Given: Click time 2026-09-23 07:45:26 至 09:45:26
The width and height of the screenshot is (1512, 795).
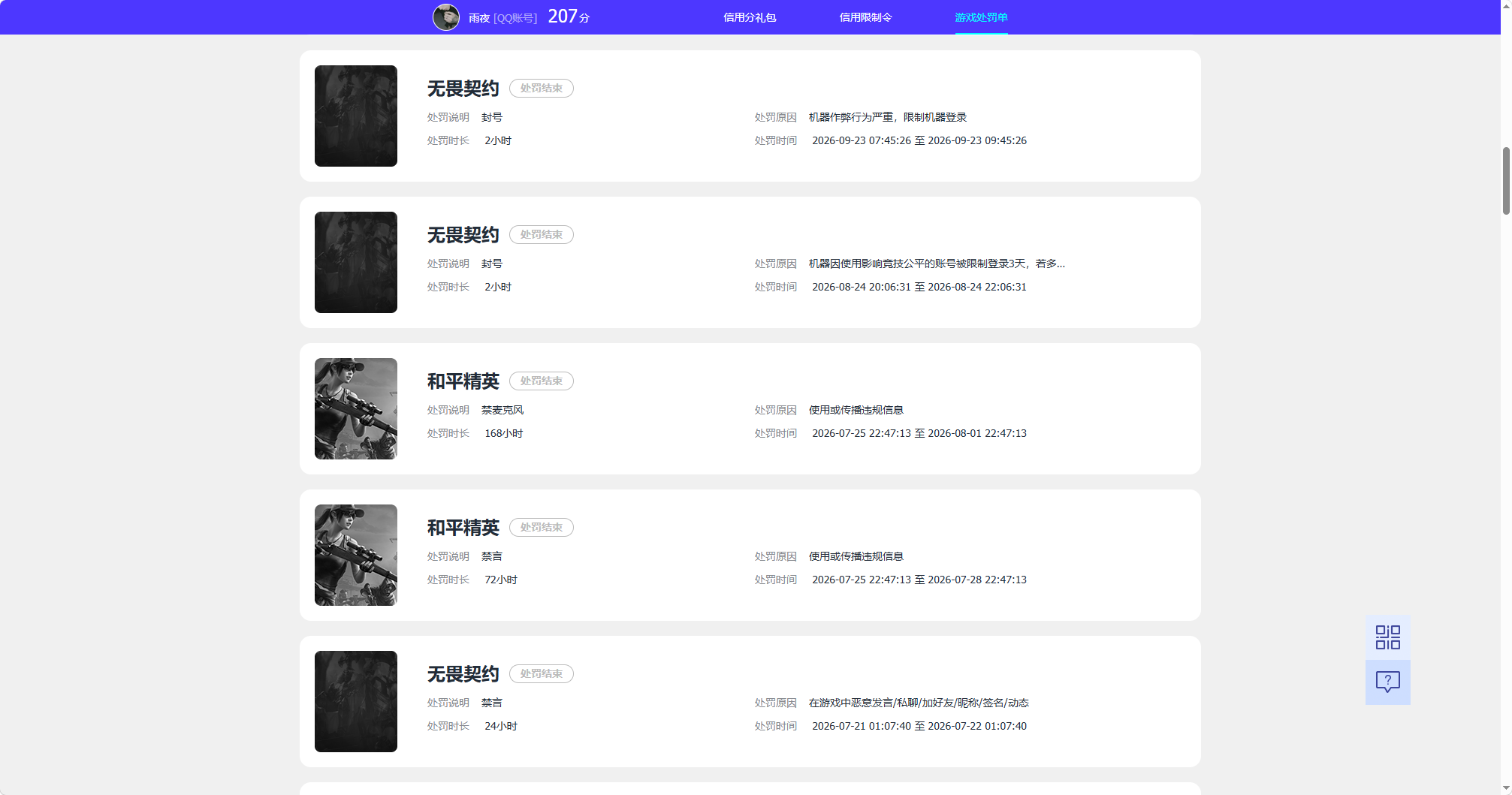Looking at the screenshot, I should point(919,140).
